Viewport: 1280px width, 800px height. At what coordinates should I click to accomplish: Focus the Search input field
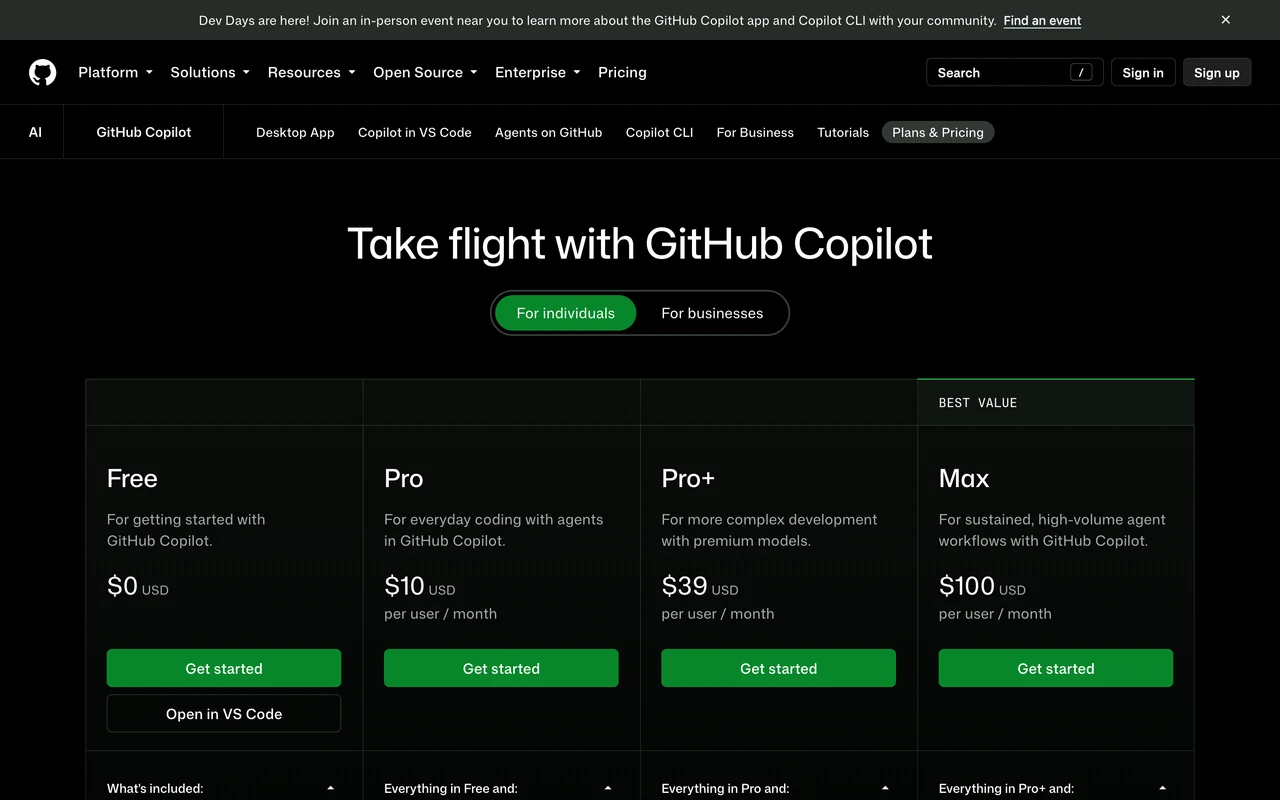coord(1015,72)
